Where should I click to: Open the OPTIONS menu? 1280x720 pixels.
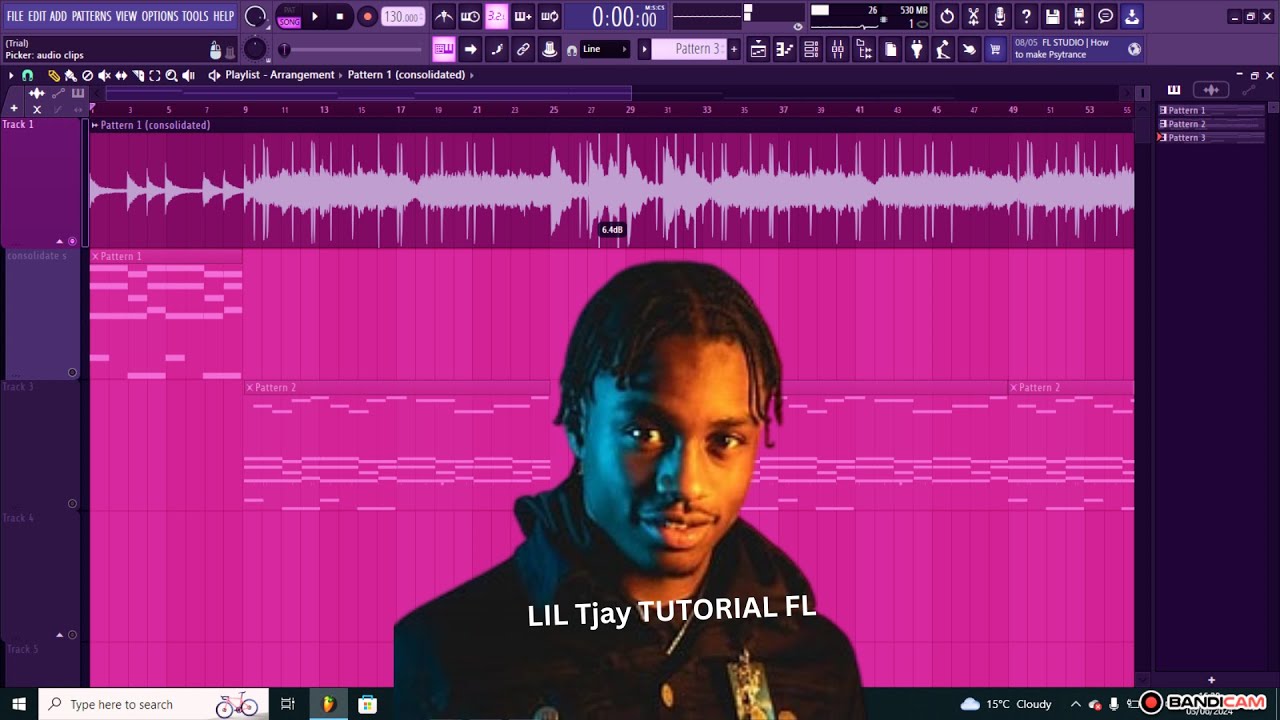pos(159,16)
